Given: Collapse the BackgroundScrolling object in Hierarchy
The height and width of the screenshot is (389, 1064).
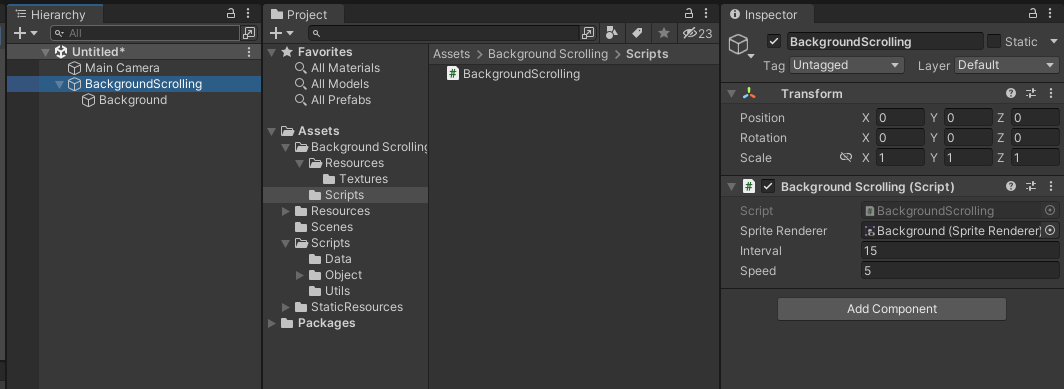Looking at the screenshot, I should coord(60,84).
